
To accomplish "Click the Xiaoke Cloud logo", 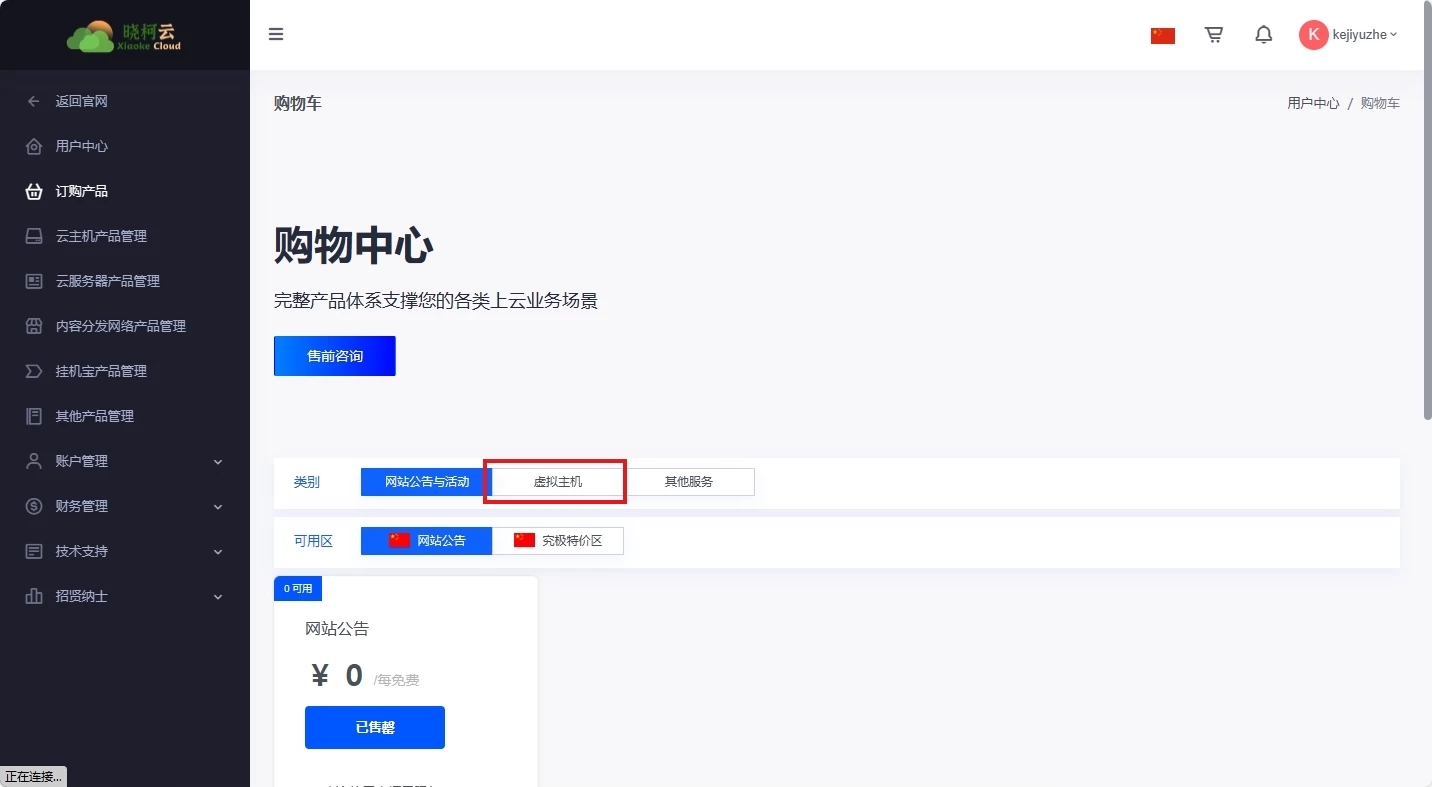I will (x=124, y=35).
